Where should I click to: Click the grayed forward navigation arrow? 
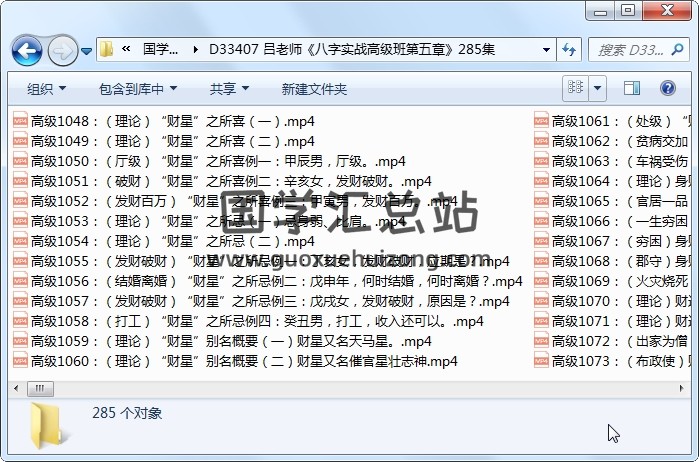(x=62, y=51)
